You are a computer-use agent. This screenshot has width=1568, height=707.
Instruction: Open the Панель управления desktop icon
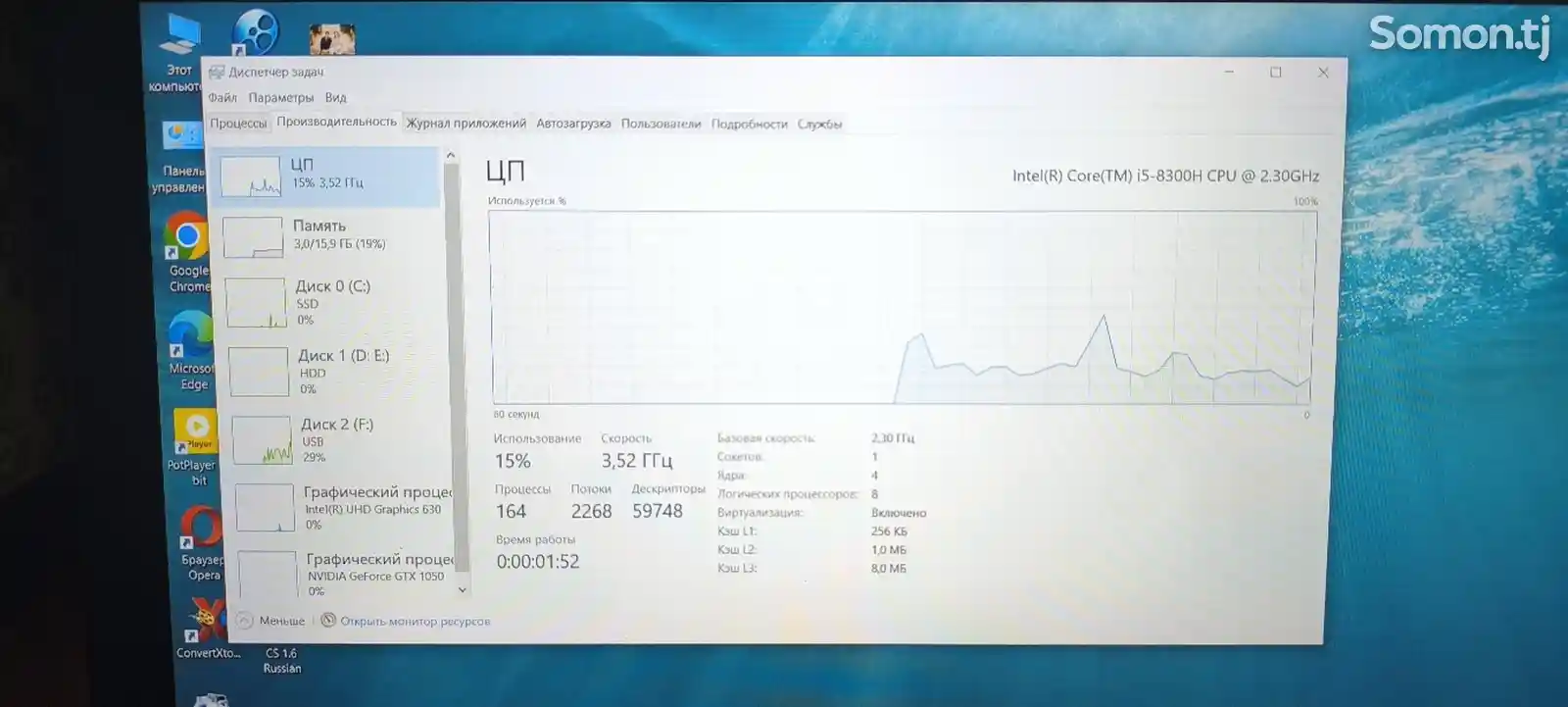pyautogui.click(x=179, y=159)
